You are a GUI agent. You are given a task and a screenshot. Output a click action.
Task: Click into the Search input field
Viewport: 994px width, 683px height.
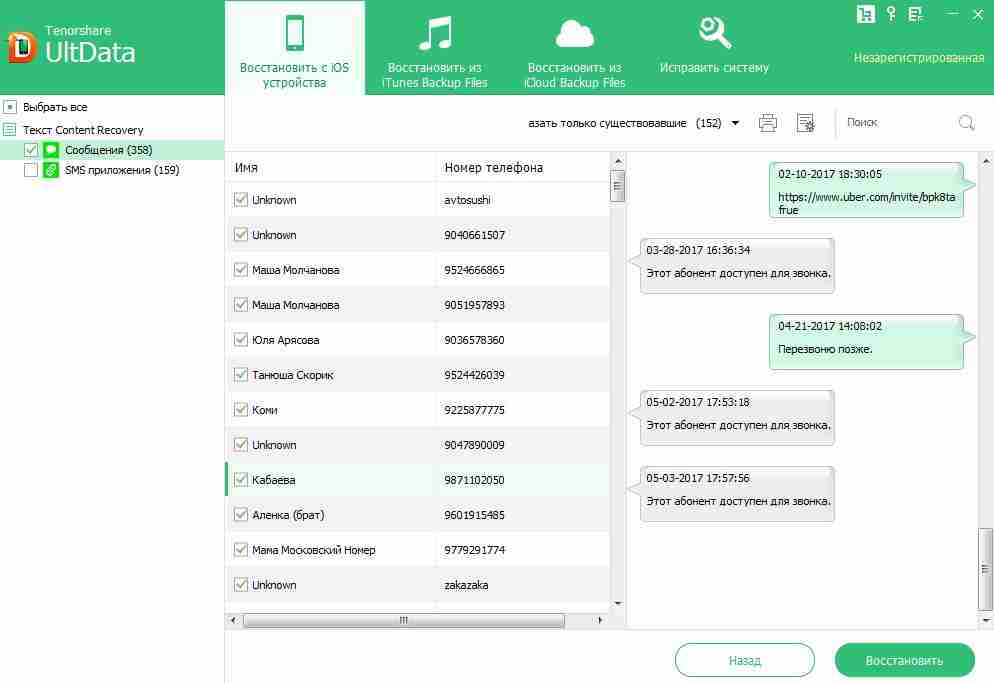(897, 122)
